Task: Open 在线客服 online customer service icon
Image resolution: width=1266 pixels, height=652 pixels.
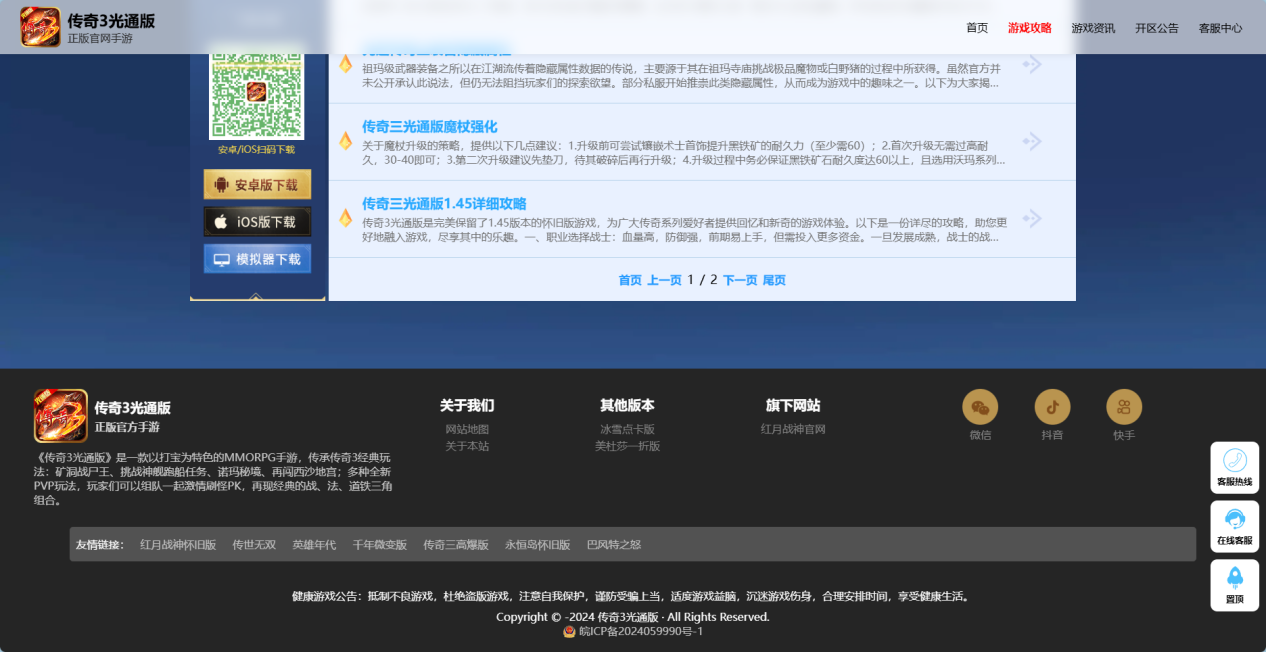Action: [x=1234, y=525]
